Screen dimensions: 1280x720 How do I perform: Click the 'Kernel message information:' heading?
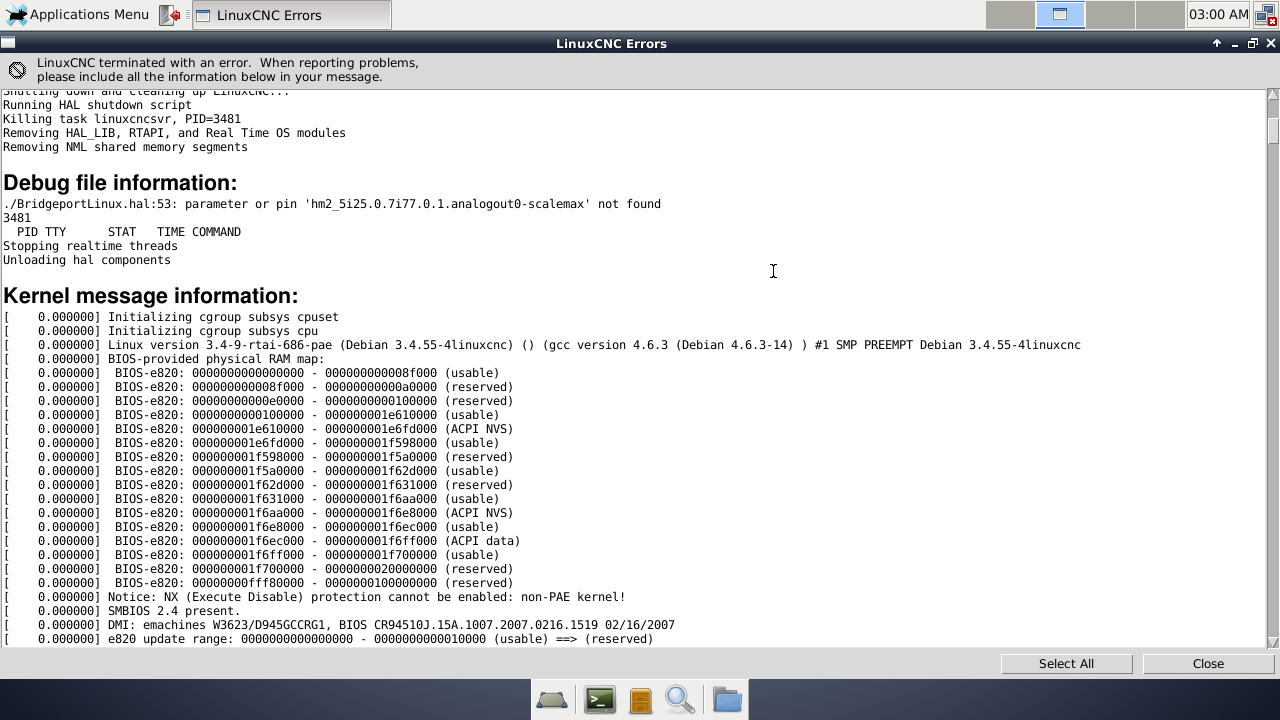[151, 296]
